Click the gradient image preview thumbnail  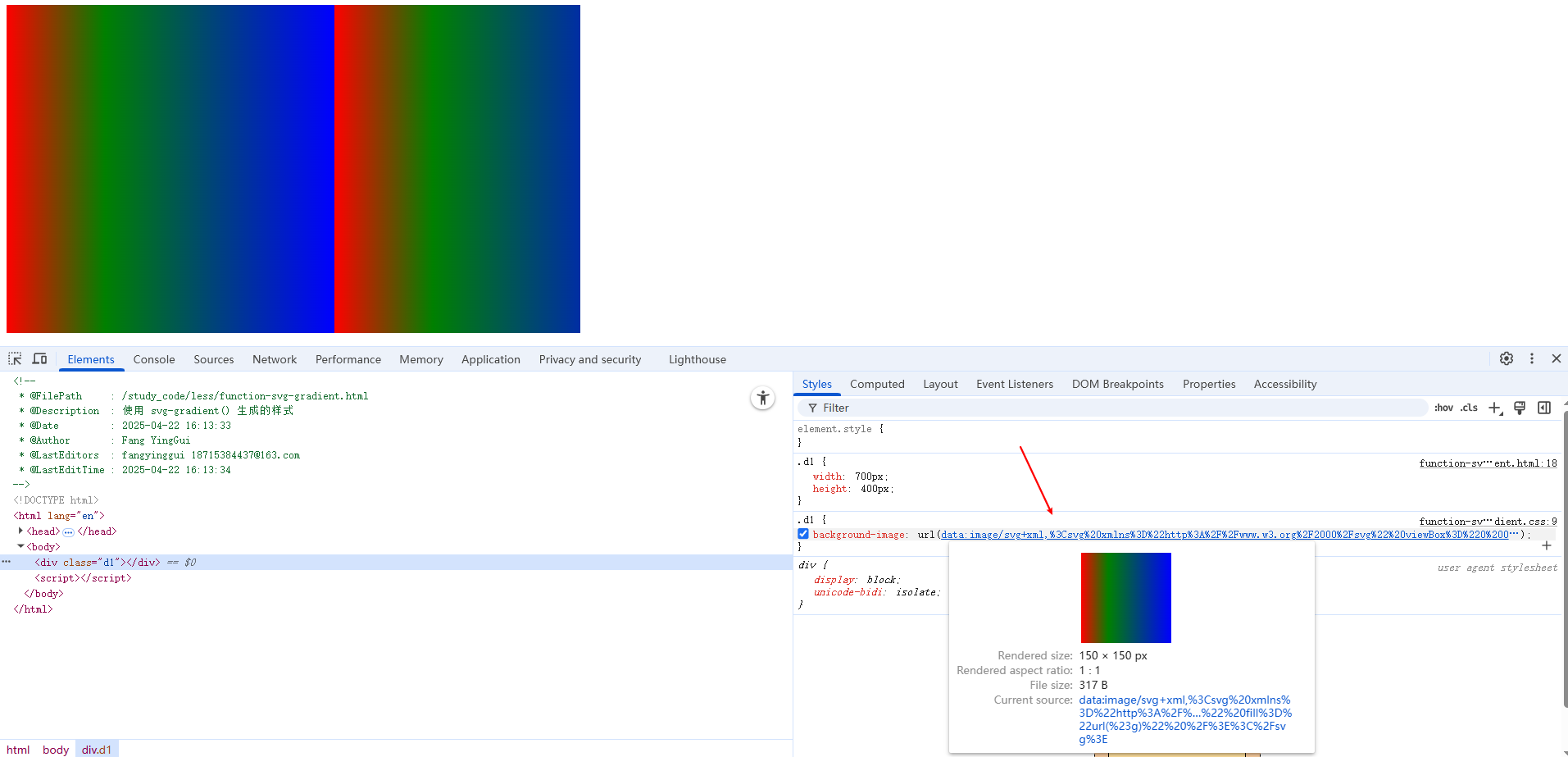click(x=1125, y=598)
